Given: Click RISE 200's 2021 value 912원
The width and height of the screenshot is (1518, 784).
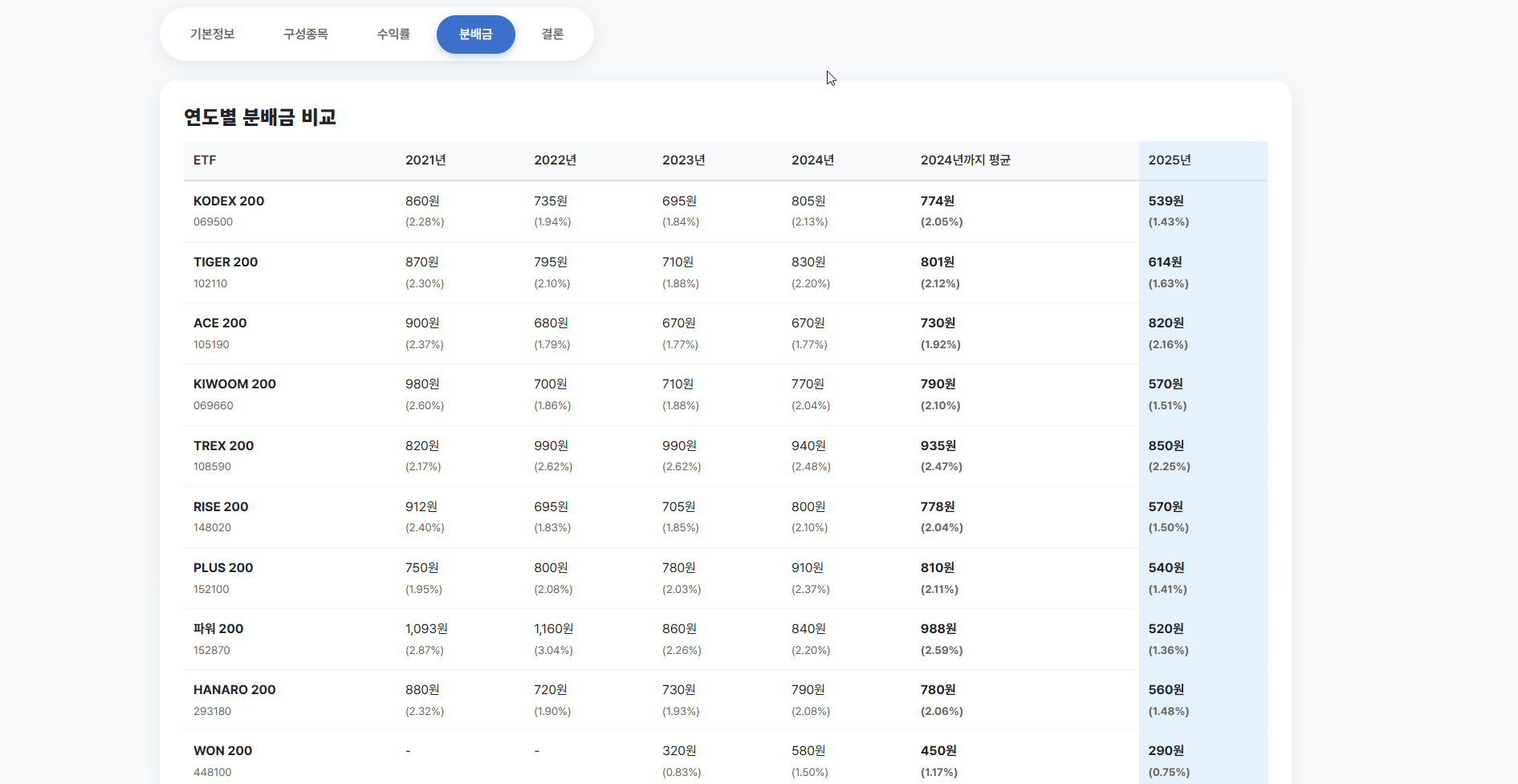Looking at the screenshot, I should pyautogui.click(x=421, y=507).
